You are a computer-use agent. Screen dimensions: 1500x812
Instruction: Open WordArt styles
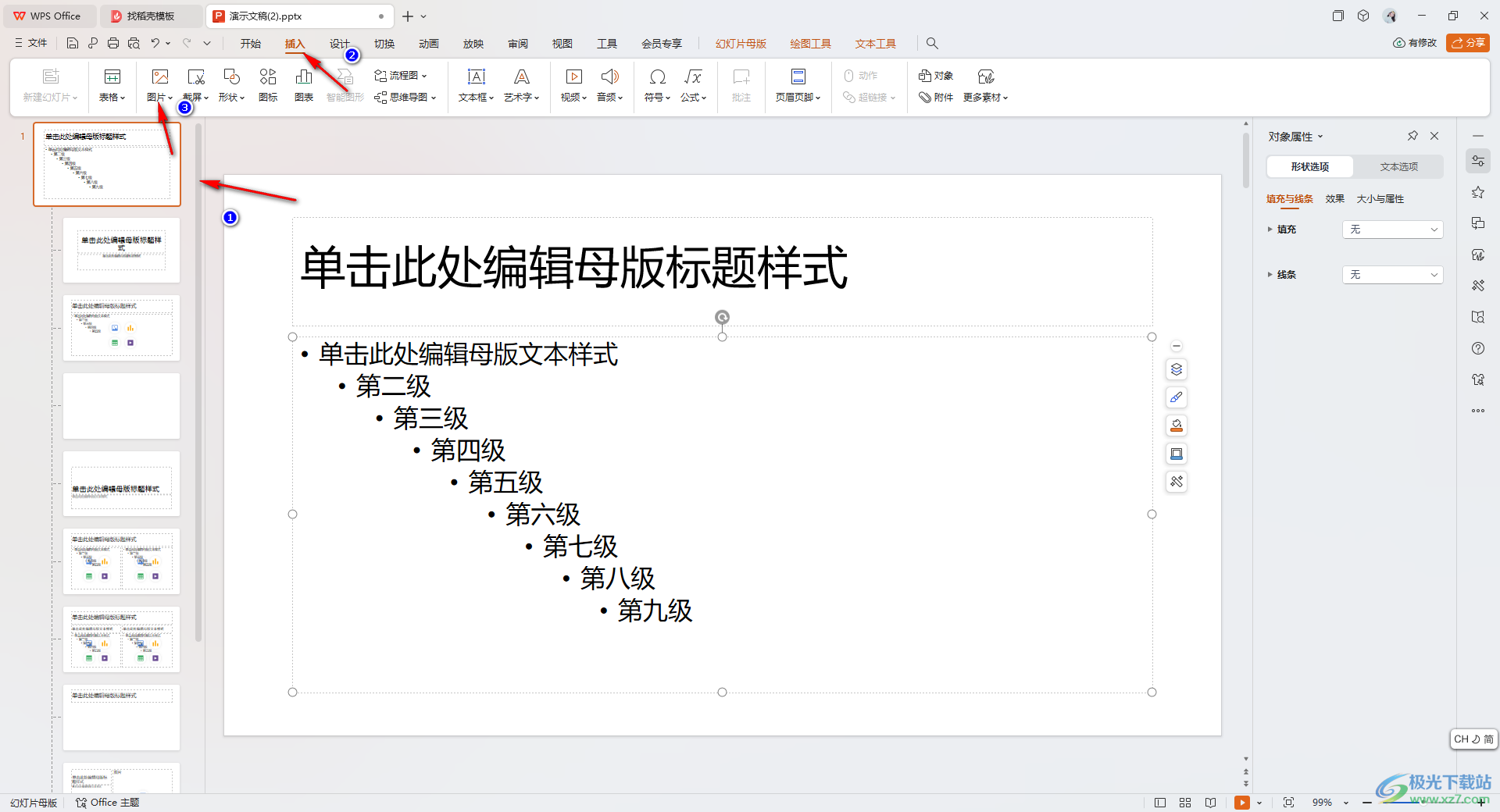coord(521,85)
